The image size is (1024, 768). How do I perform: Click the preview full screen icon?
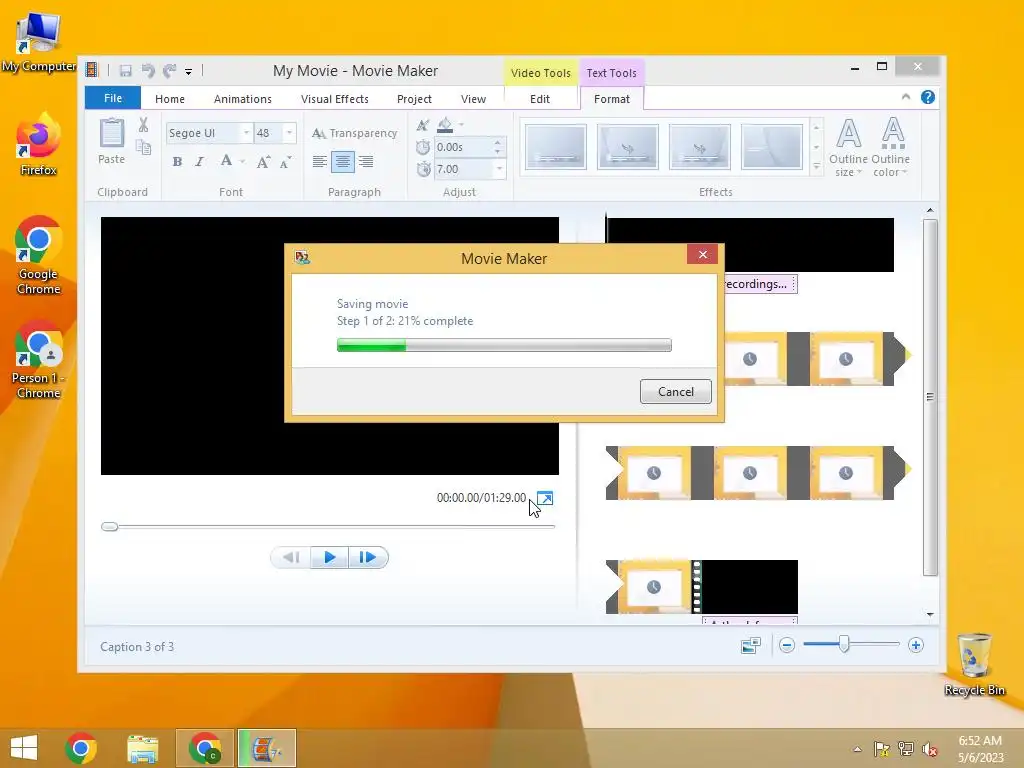[545, 498]
